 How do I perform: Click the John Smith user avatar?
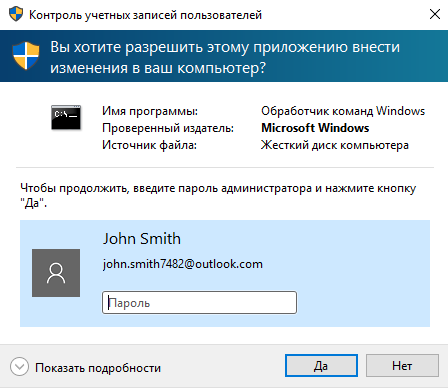[56, 273]
